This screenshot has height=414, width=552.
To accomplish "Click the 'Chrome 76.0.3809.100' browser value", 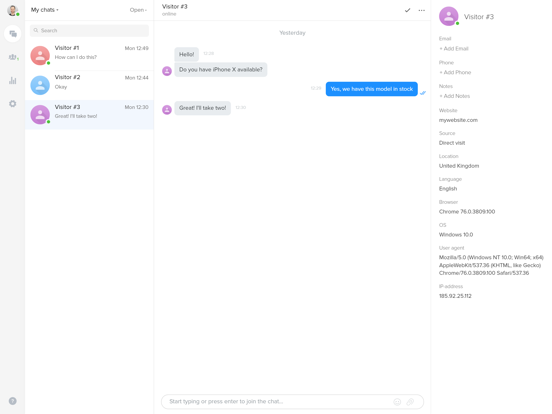I will point(467,212).
